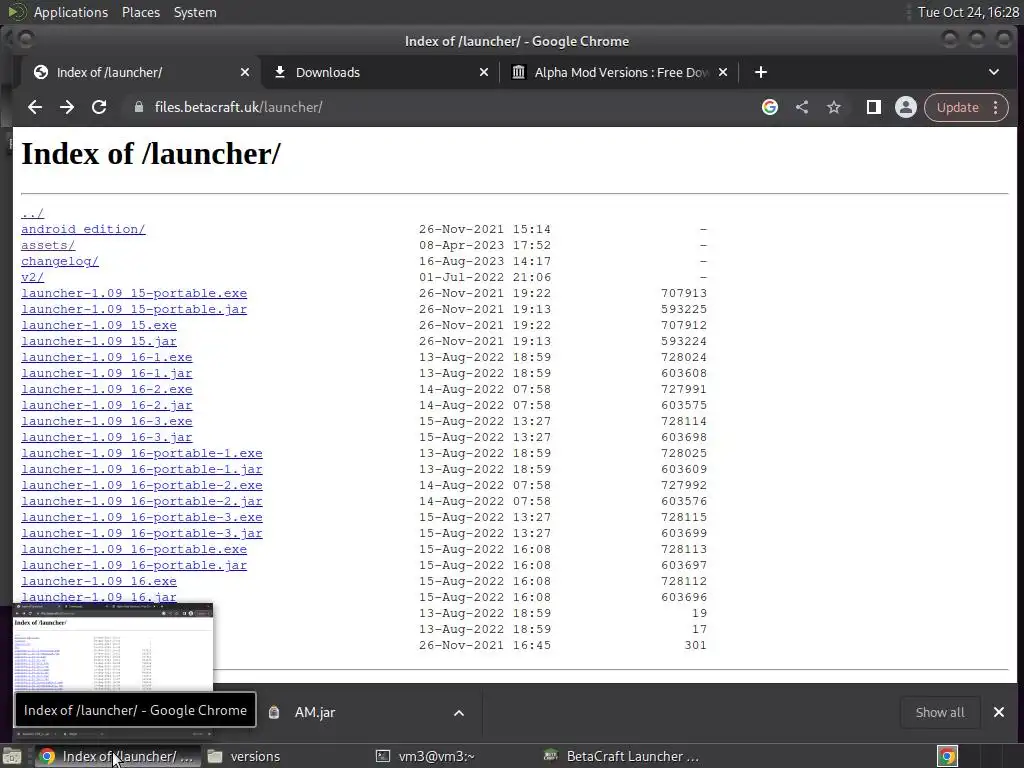Download launcher-1.09_16-2.jar
Screen dimensions: 1024x768
[x=106, y=406]
